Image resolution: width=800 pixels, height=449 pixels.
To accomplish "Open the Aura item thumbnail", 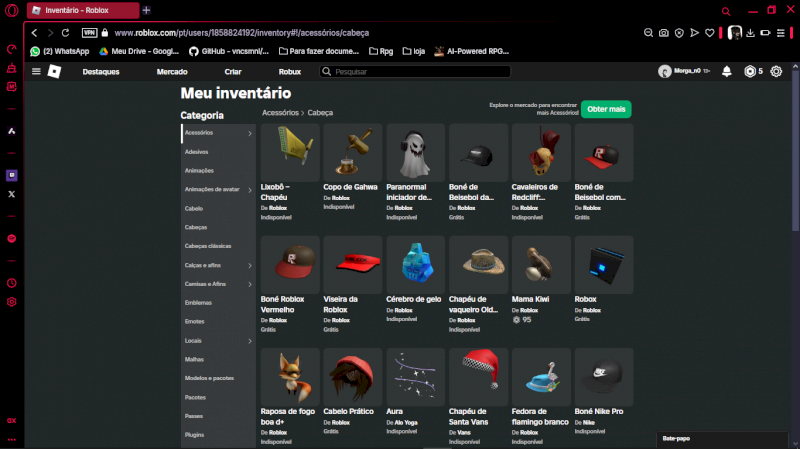I will click(x=415, y=377).
